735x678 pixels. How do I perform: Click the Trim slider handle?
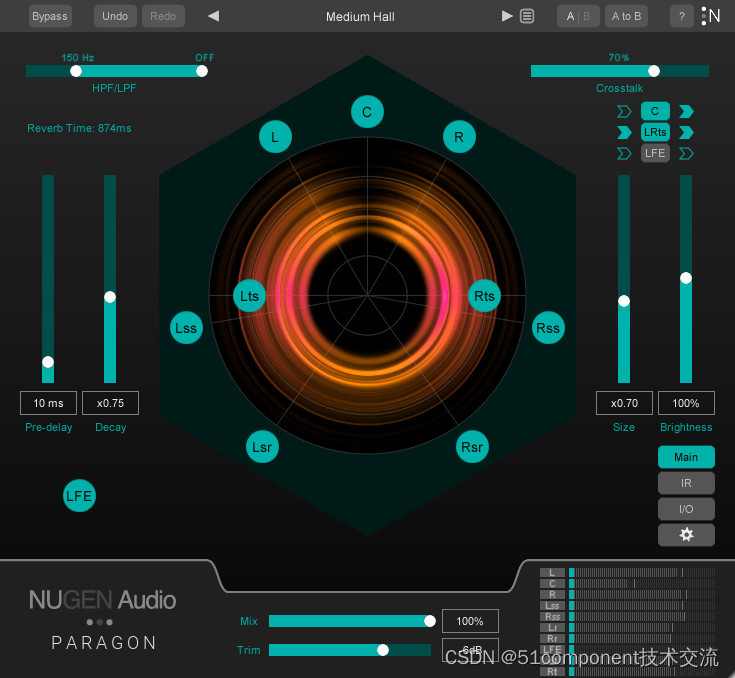pos(383,649)
